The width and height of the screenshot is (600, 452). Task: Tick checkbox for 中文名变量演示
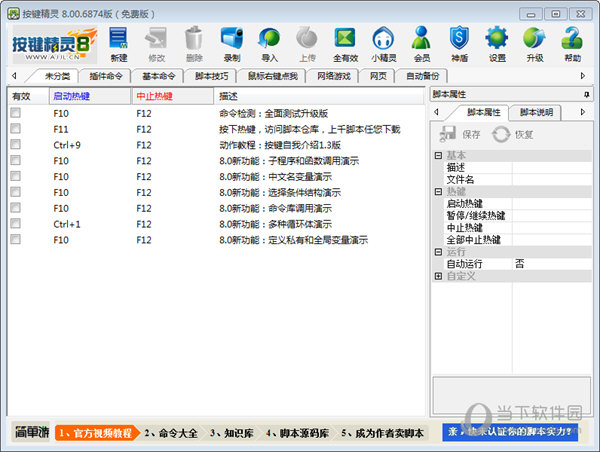(16, 176)
